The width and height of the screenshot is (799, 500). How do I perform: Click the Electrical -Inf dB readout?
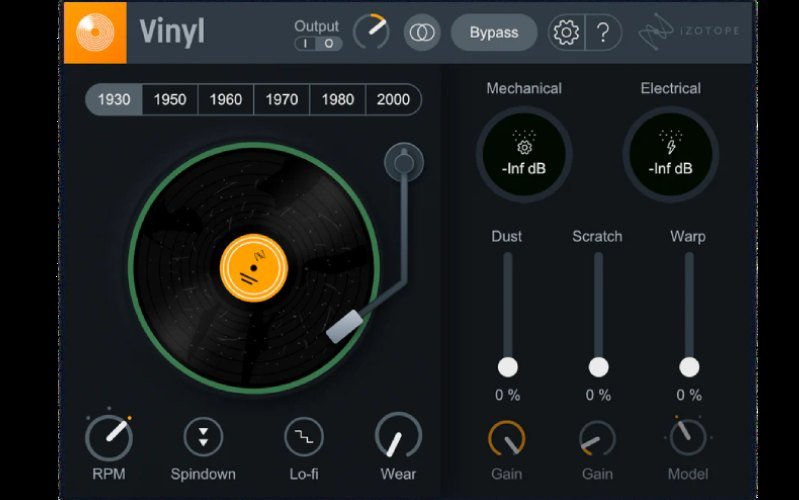tap(671, 169)
